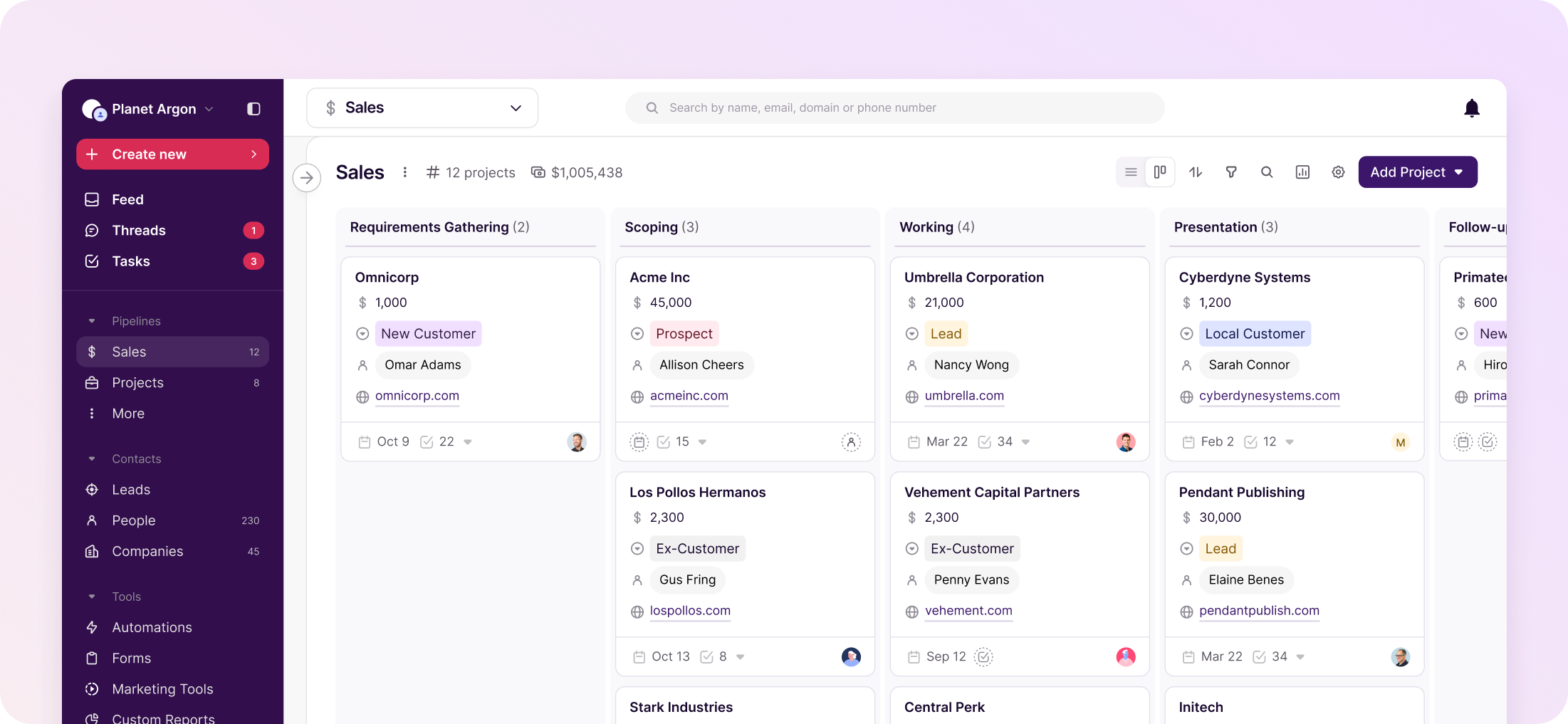The width and height of the screenshot is (1568, 724).
Task: Open the filter funnel icon
Action: click(x=1231, y=172)
